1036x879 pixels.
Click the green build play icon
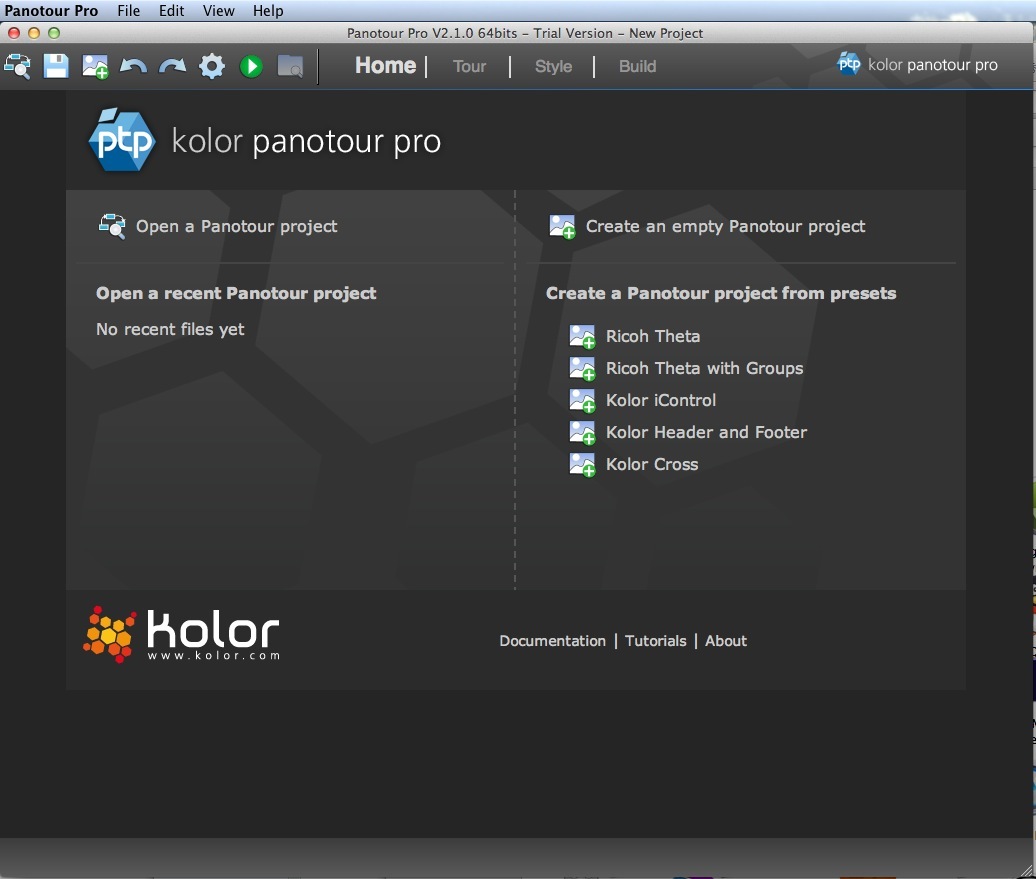[x=251, y=66]
